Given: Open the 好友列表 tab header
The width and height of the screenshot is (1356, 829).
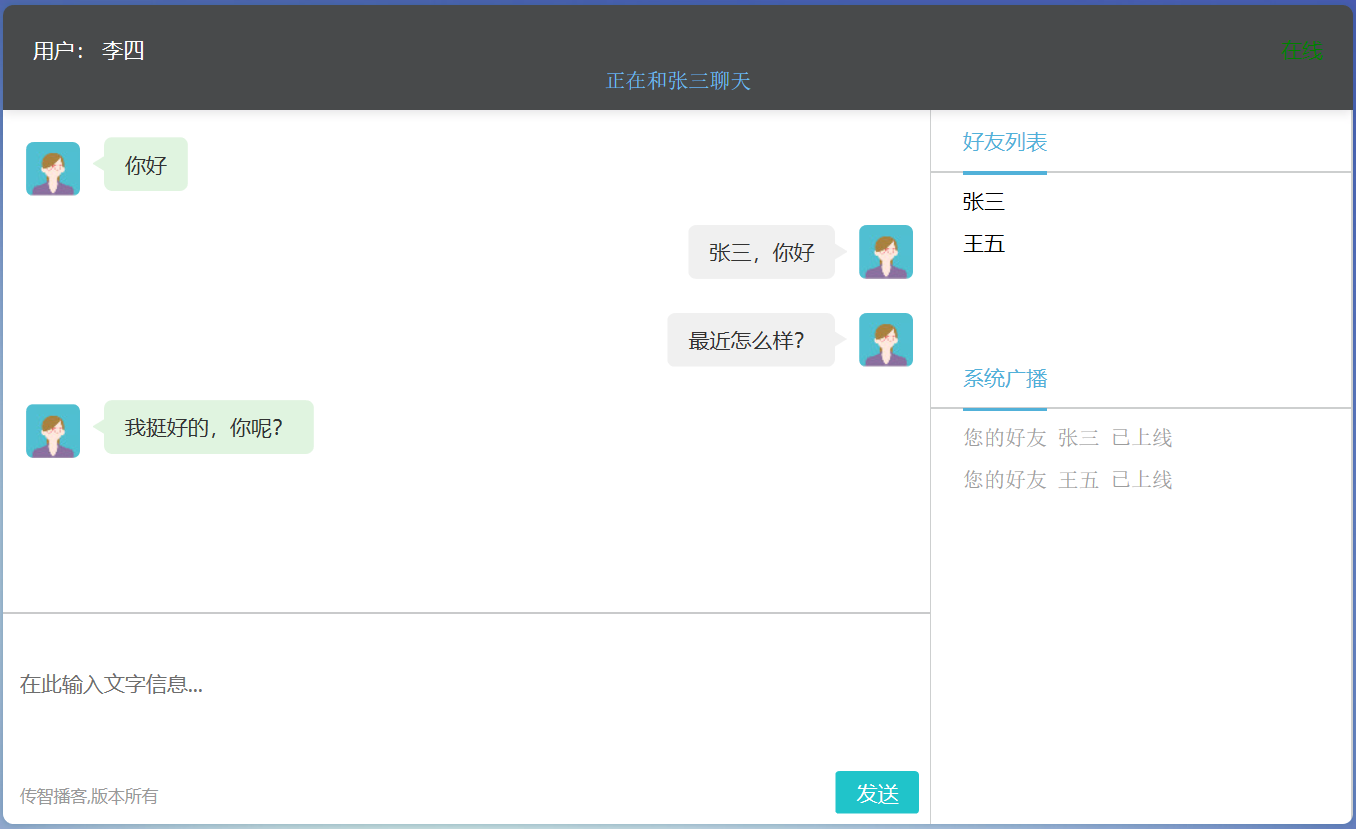Looking at the screenshot, I should coord(1005,142).
